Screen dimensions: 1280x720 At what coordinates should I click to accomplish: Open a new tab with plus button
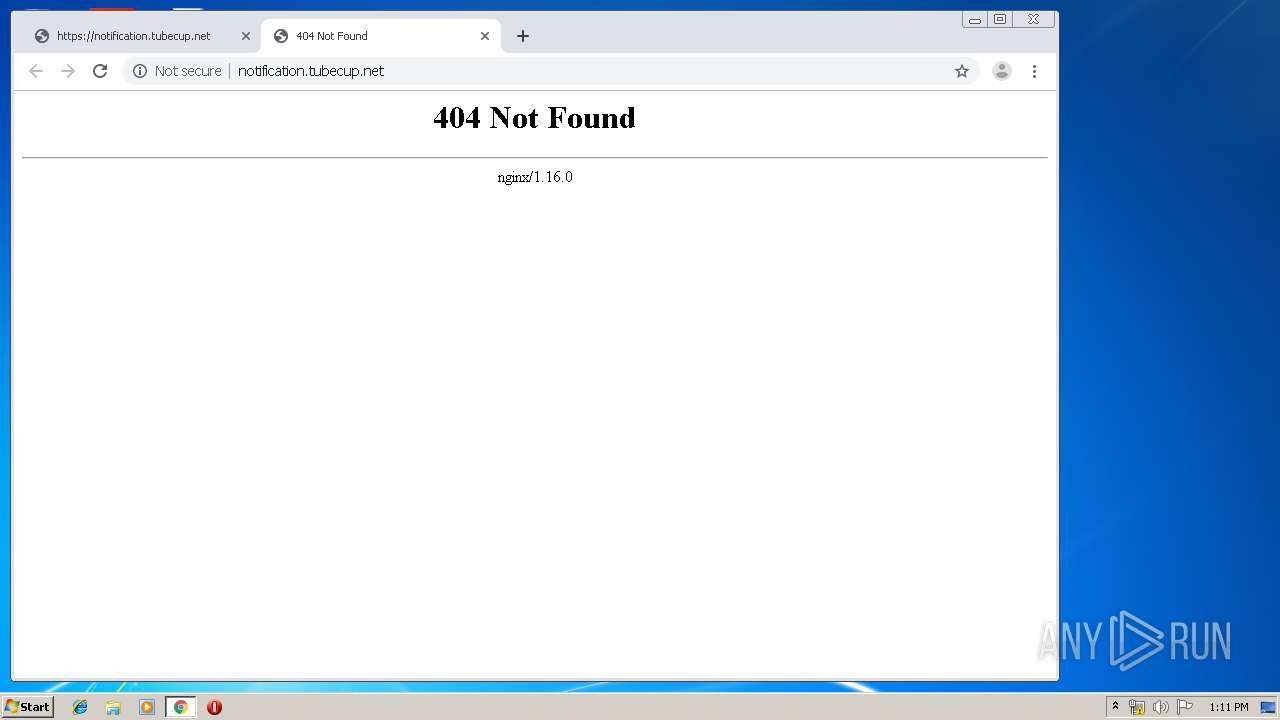click(x=522, y=36)
